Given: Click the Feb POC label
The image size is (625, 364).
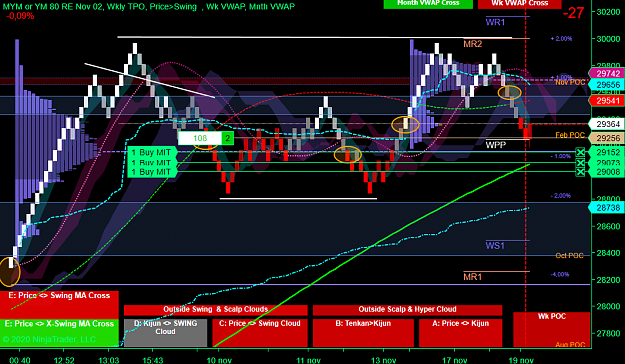Looking at the screenshot, I should tap(570, 135).
